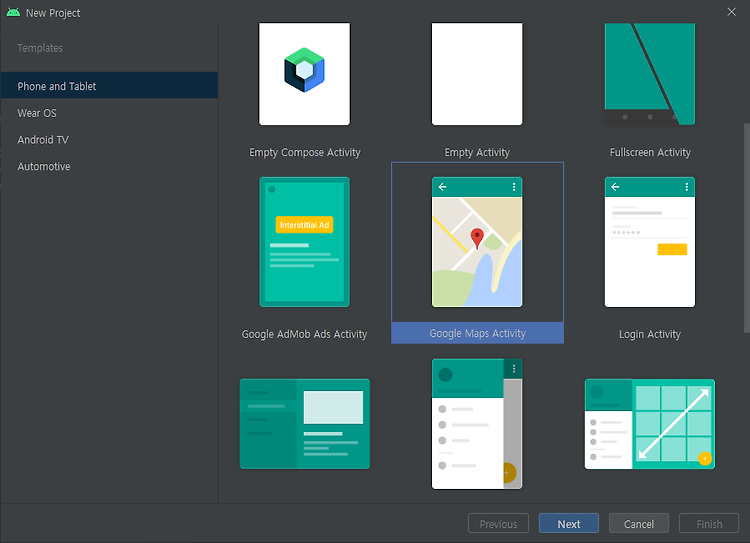Click the Google Maps Activity label

[x=477, y=333]
